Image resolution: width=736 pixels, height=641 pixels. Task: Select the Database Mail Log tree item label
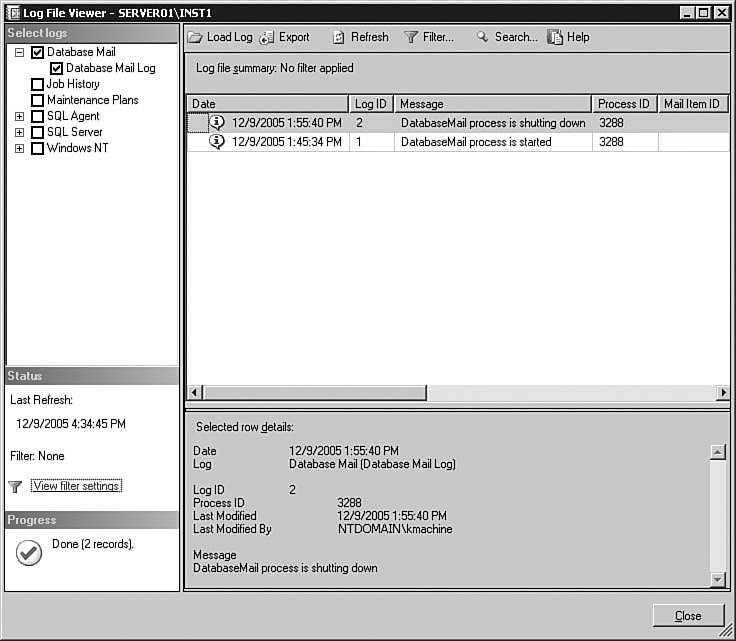coord(111,68)
